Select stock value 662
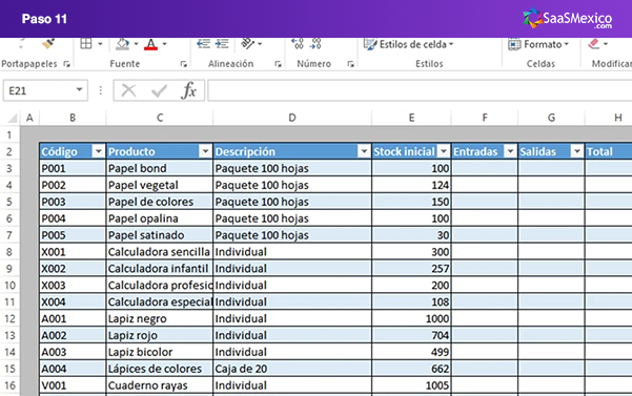Viewport: 632px width, 396px height. (412, 369)
